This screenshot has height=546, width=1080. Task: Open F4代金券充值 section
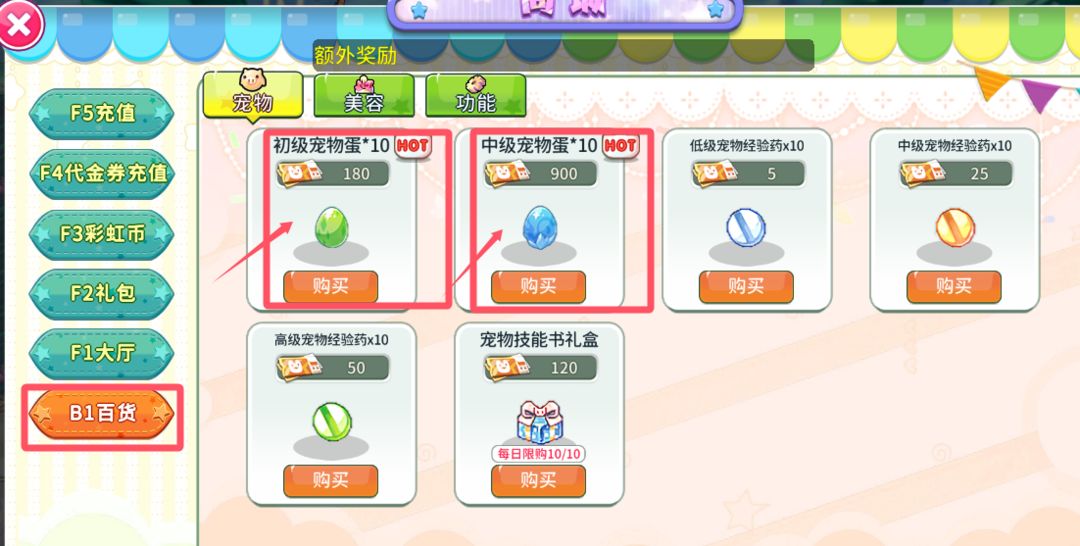(x=102, y=174)
